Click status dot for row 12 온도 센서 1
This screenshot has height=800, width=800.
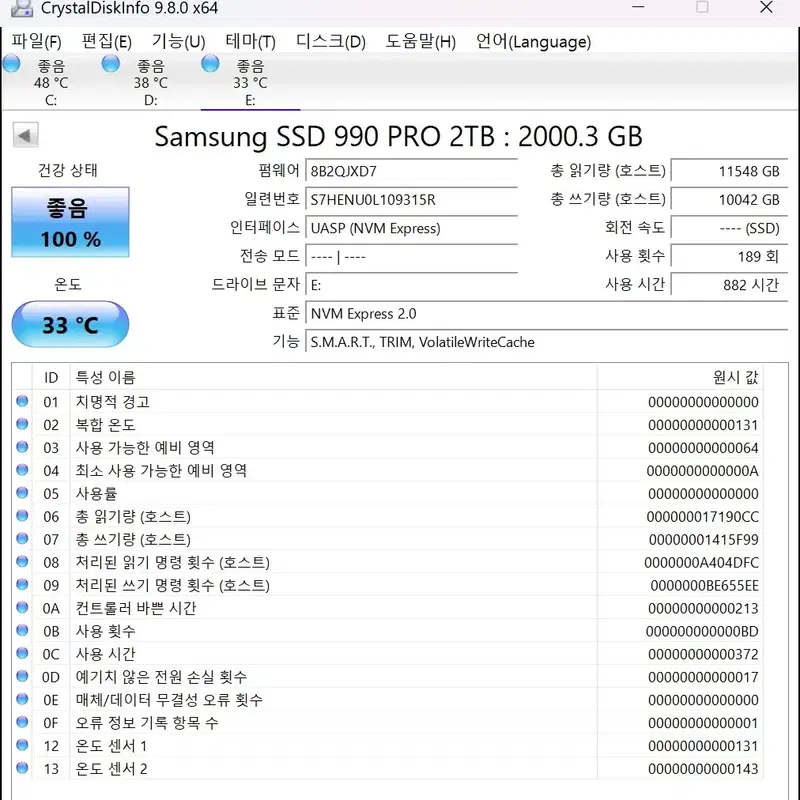tap(22, 745)
